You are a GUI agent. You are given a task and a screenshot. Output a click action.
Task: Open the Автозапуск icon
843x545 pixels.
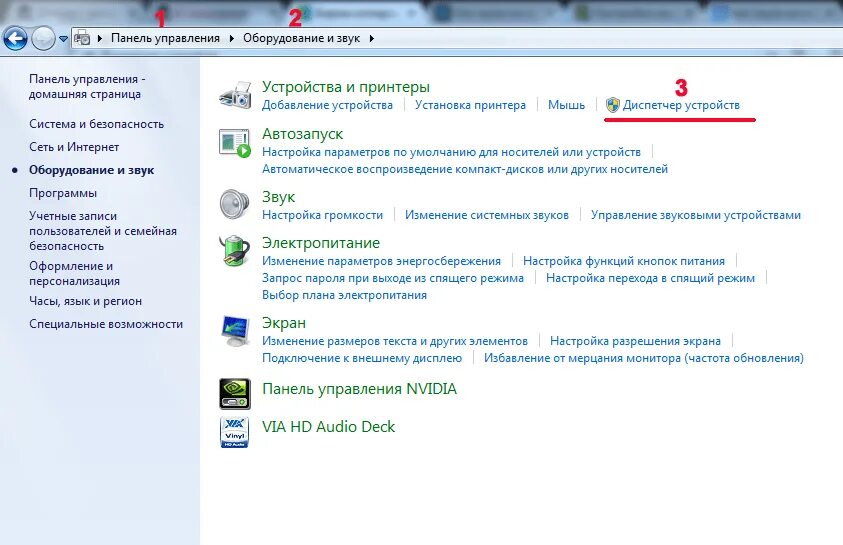coord(235,143)
